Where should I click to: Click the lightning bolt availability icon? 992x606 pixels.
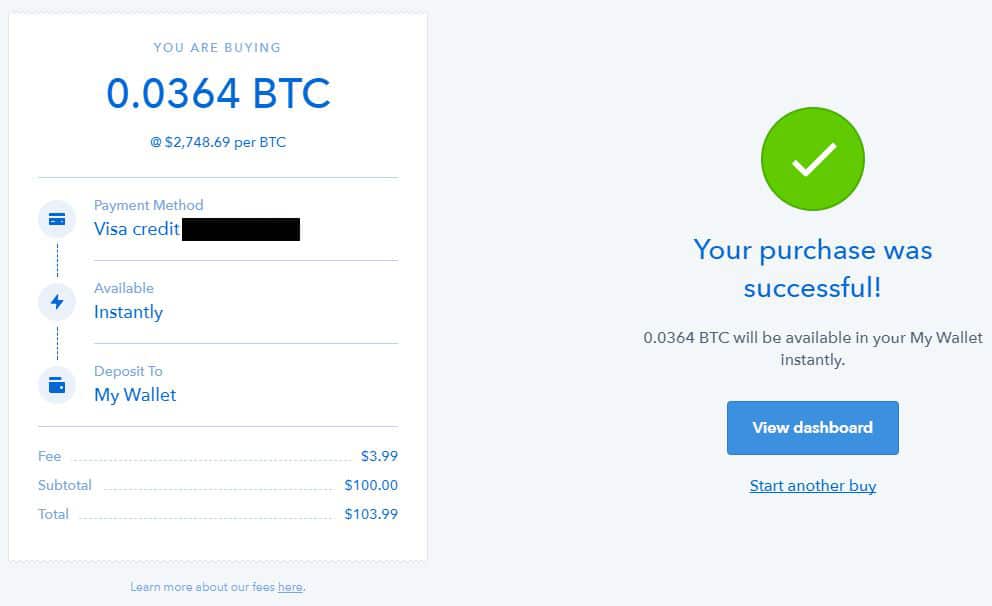(57, 302)
